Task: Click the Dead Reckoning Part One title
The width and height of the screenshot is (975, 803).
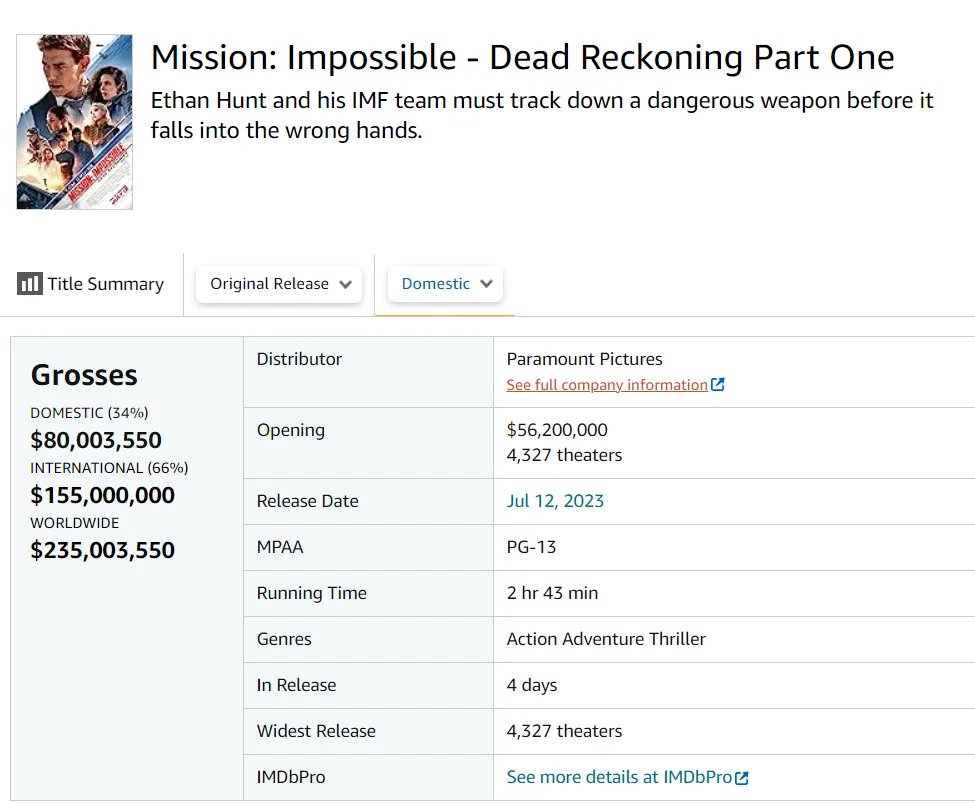Action: [522, 58]
